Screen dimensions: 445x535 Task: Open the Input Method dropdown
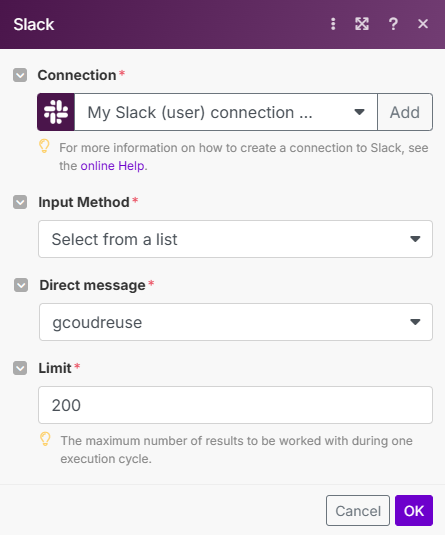(x=235, y=239)
